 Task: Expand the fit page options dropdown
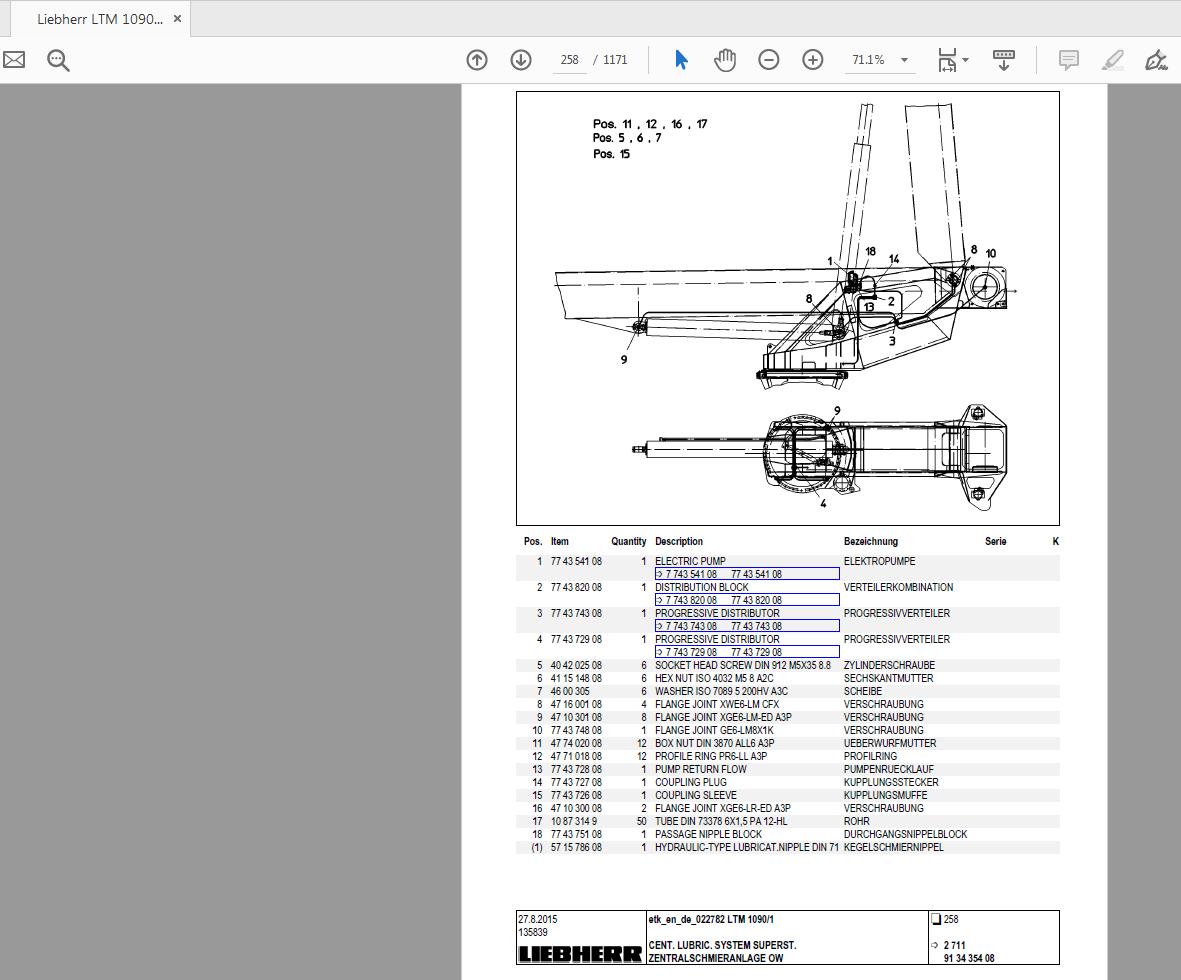(953, 60)
